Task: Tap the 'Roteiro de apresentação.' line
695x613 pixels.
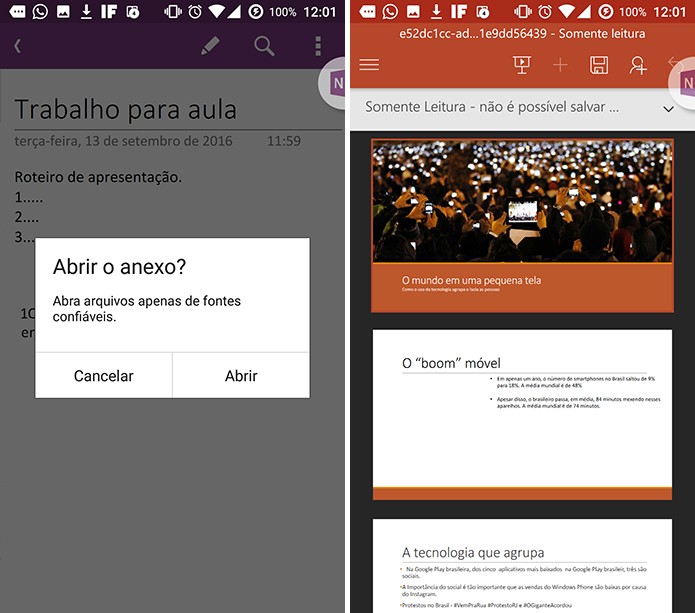Action: tap(98, 177)
